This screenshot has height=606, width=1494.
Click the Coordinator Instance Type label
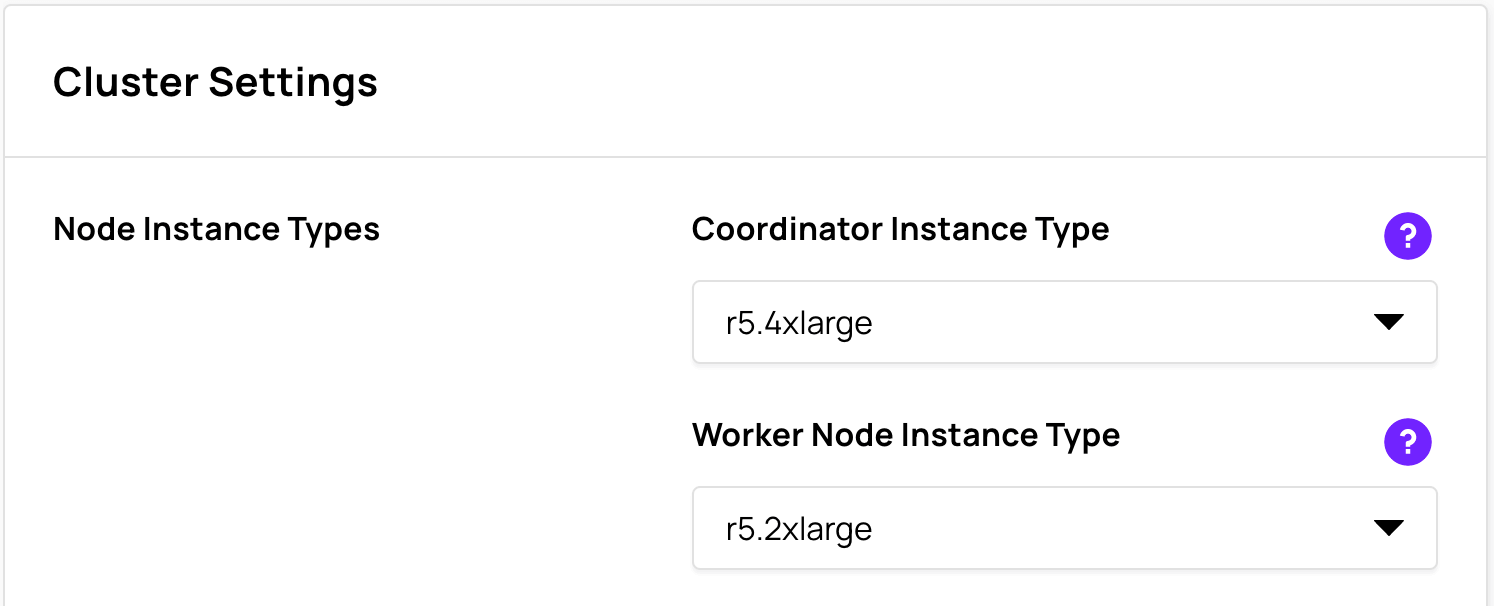[900, 230]
